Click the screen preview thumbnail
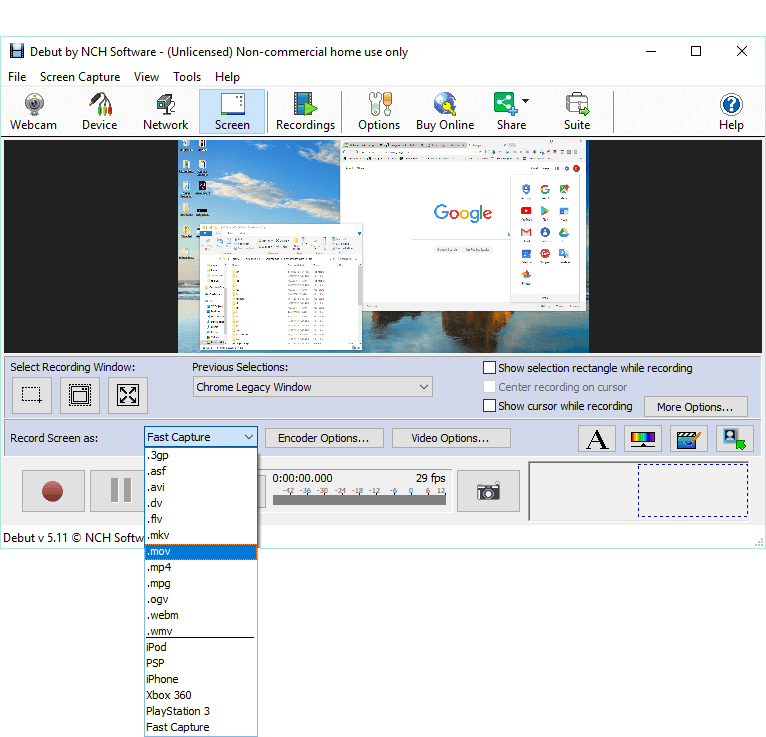The image size is (766, 737). click(383, 247)
